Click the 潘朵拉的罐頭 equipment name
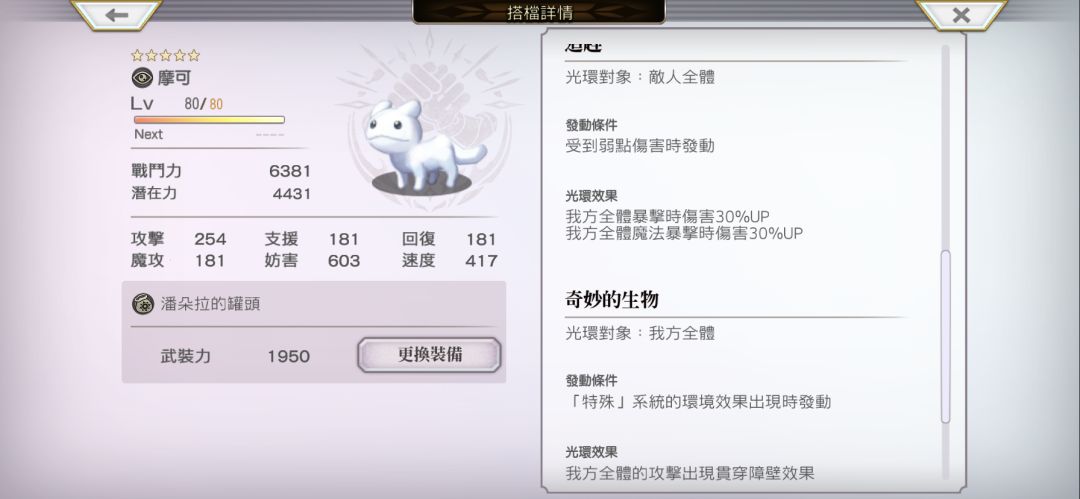This screenshot has width=1080, height=499. point(211,304)
